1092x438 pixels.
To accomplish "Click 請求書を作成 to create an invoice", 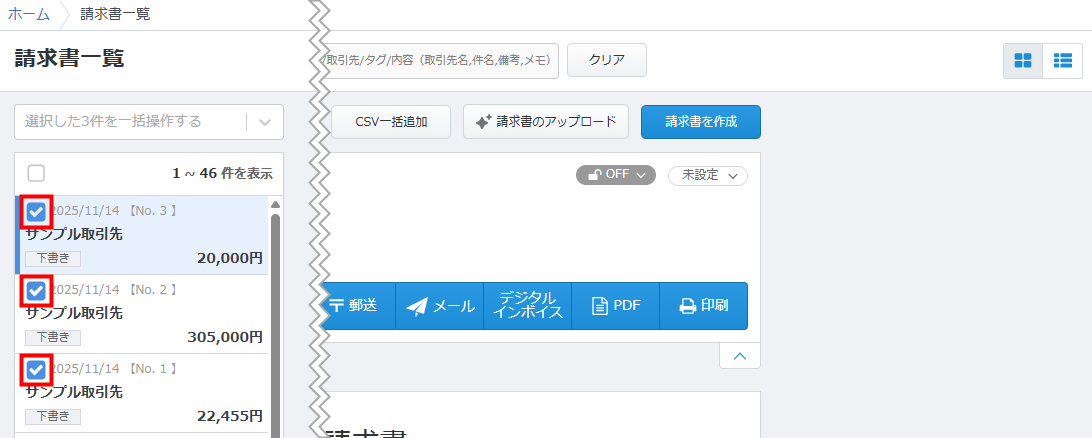I will point(700,122).
